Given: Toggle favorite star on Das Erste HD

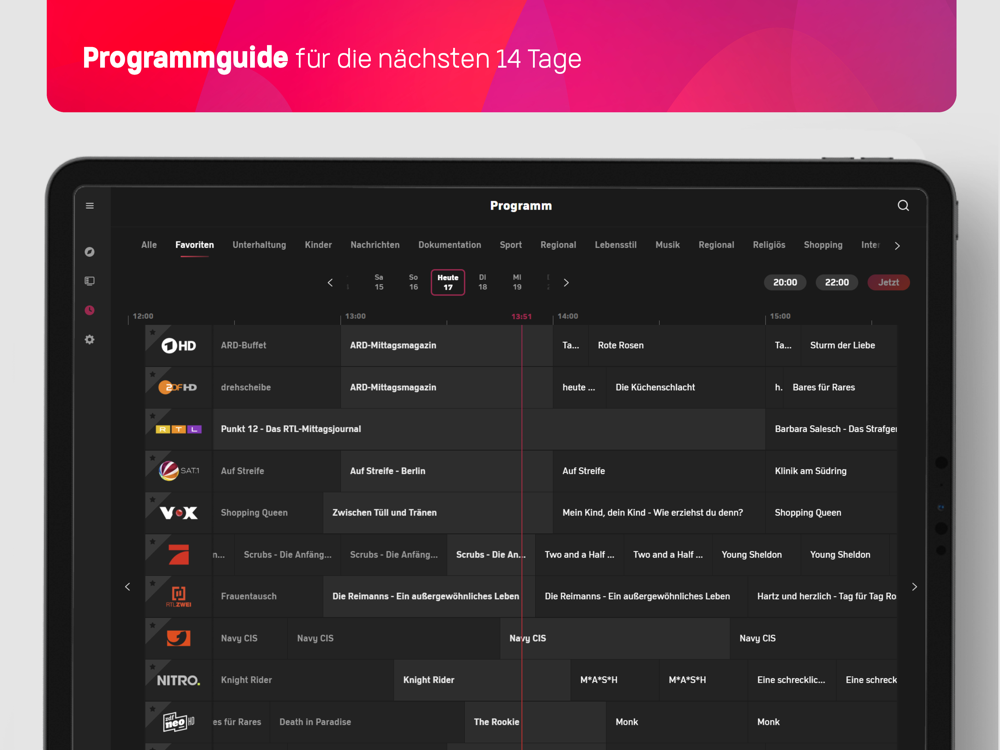Looking at the screenshot, I should (x=152, y=332).
